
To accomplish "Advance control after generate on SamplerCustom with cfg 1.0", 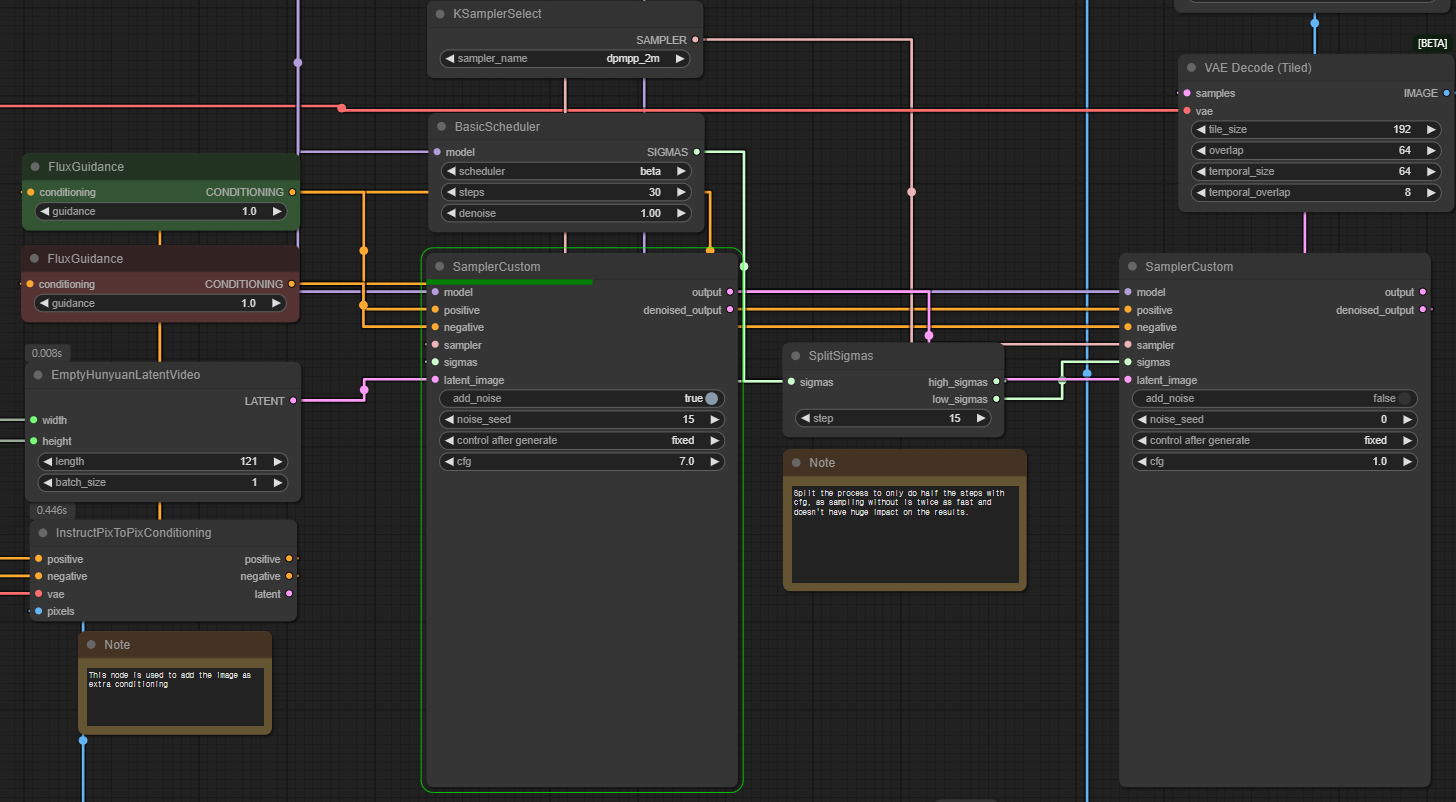I will [1406, 440].
